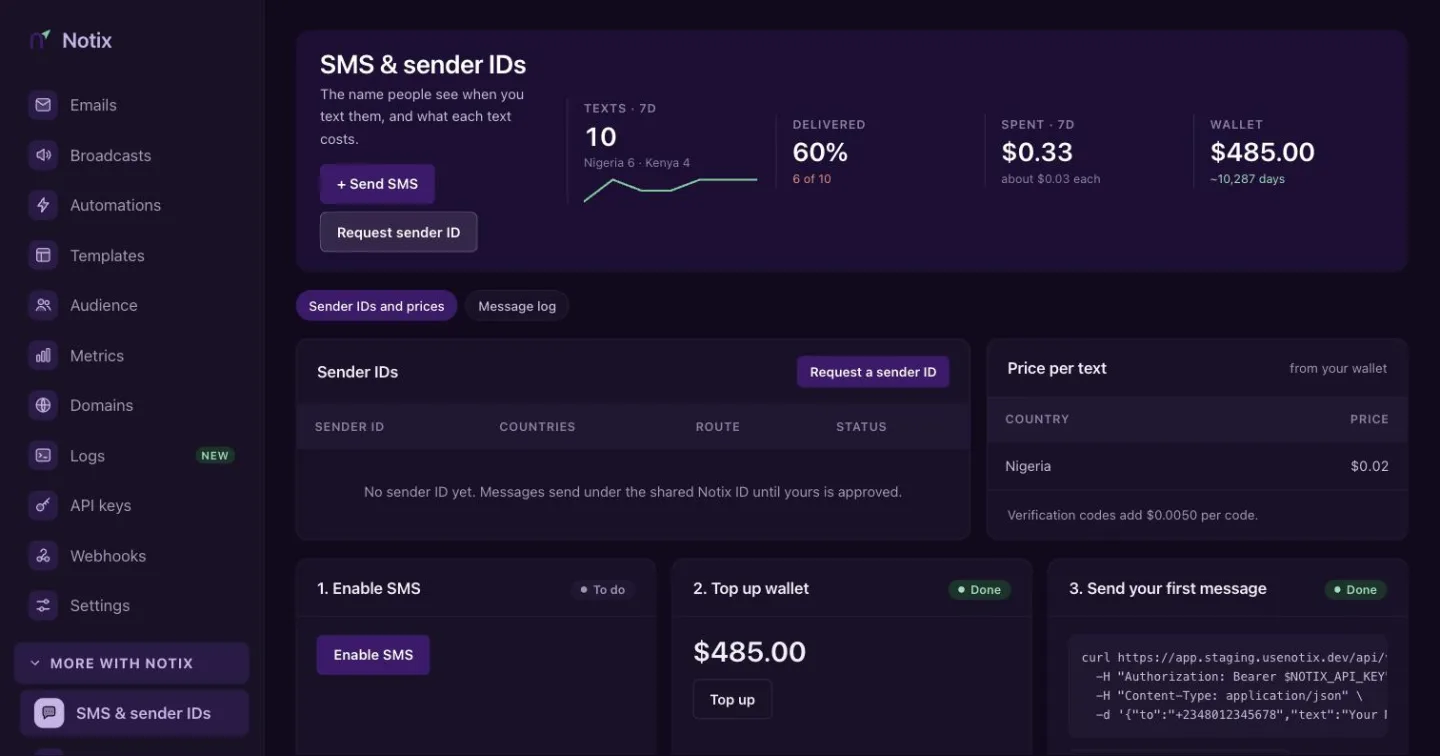
Task: Open the Broadcasts menu item
Action: click(132, 155)
